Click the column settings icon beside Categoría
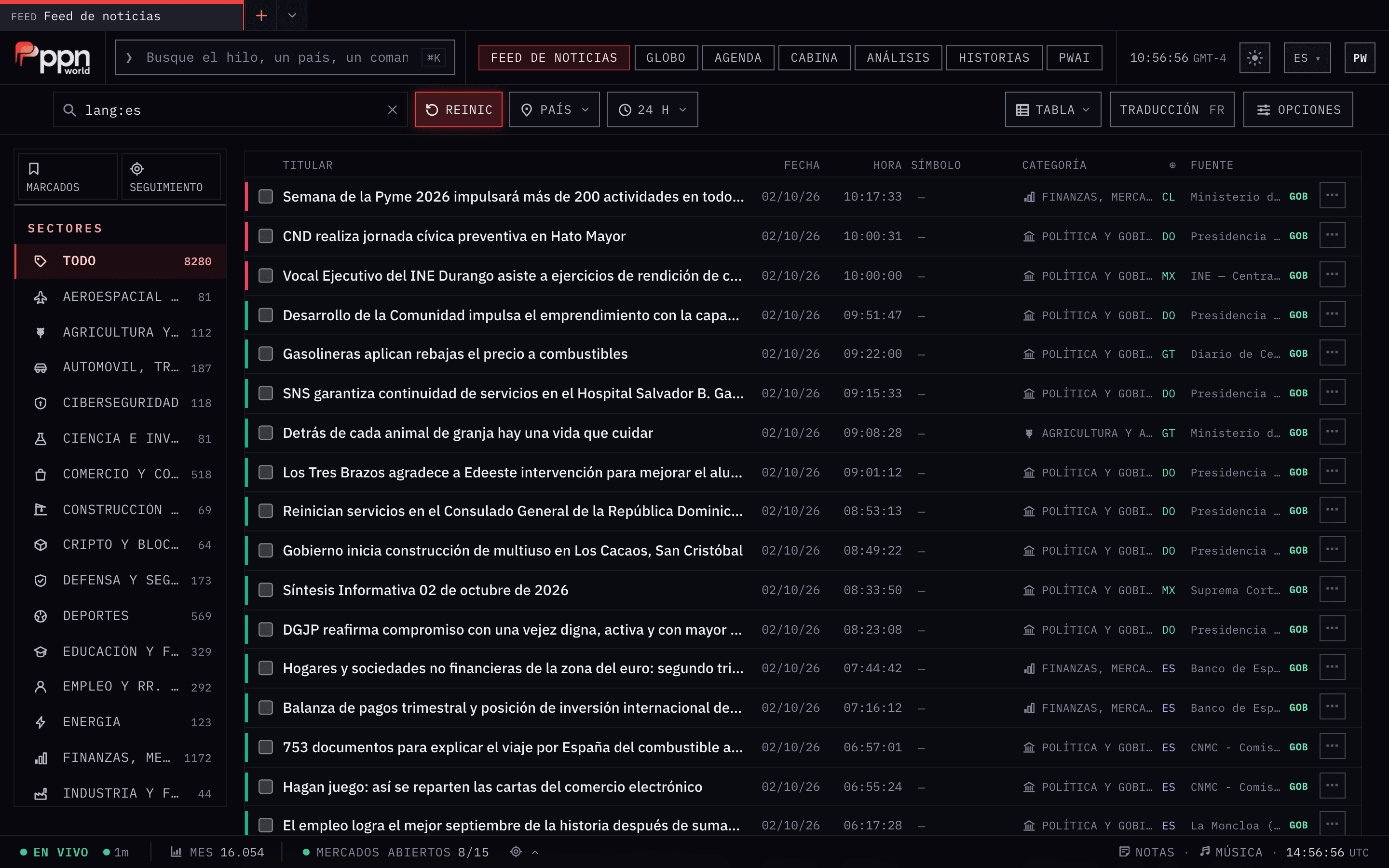The height and width of the screenshot is (868, 1389). tap(1172, 165)
